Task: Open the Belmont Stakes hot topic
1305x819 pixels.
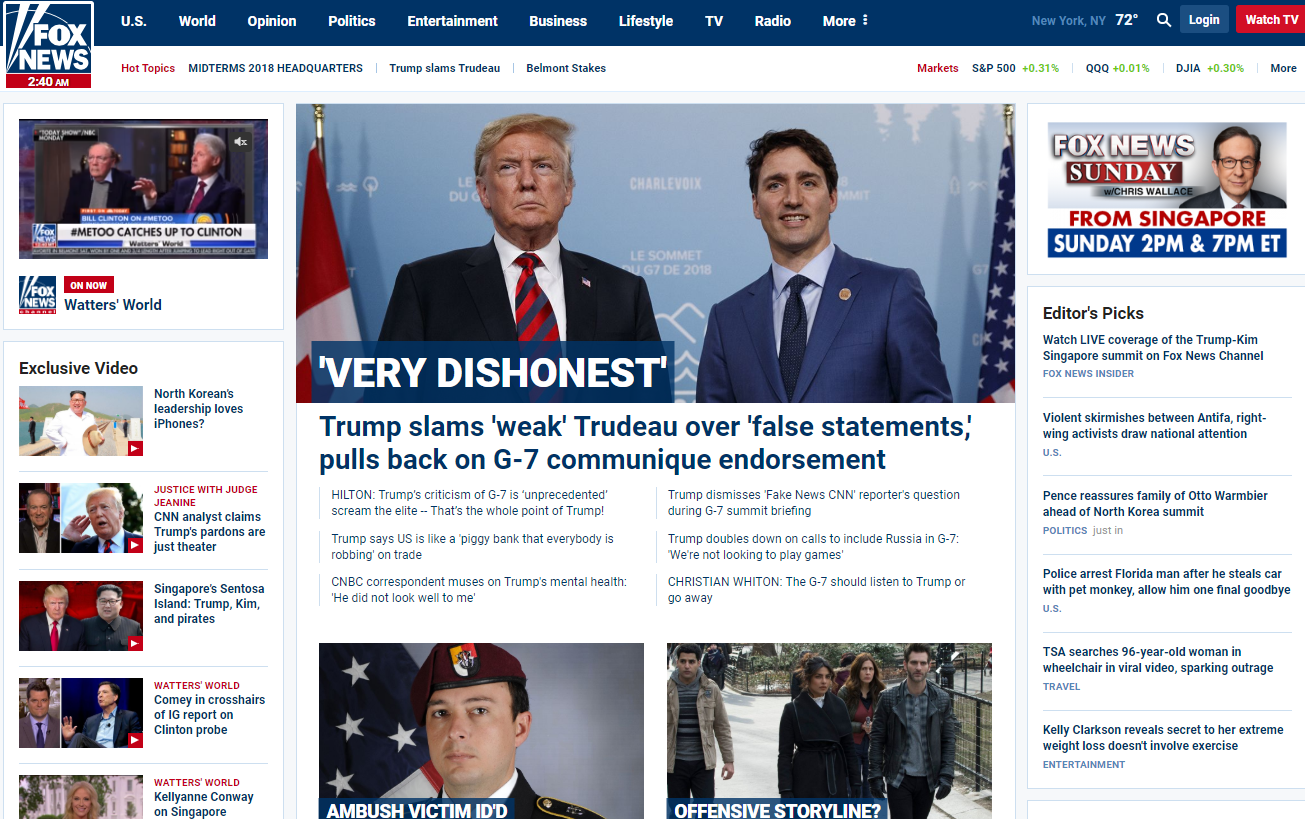Action: tap(566, 68)
